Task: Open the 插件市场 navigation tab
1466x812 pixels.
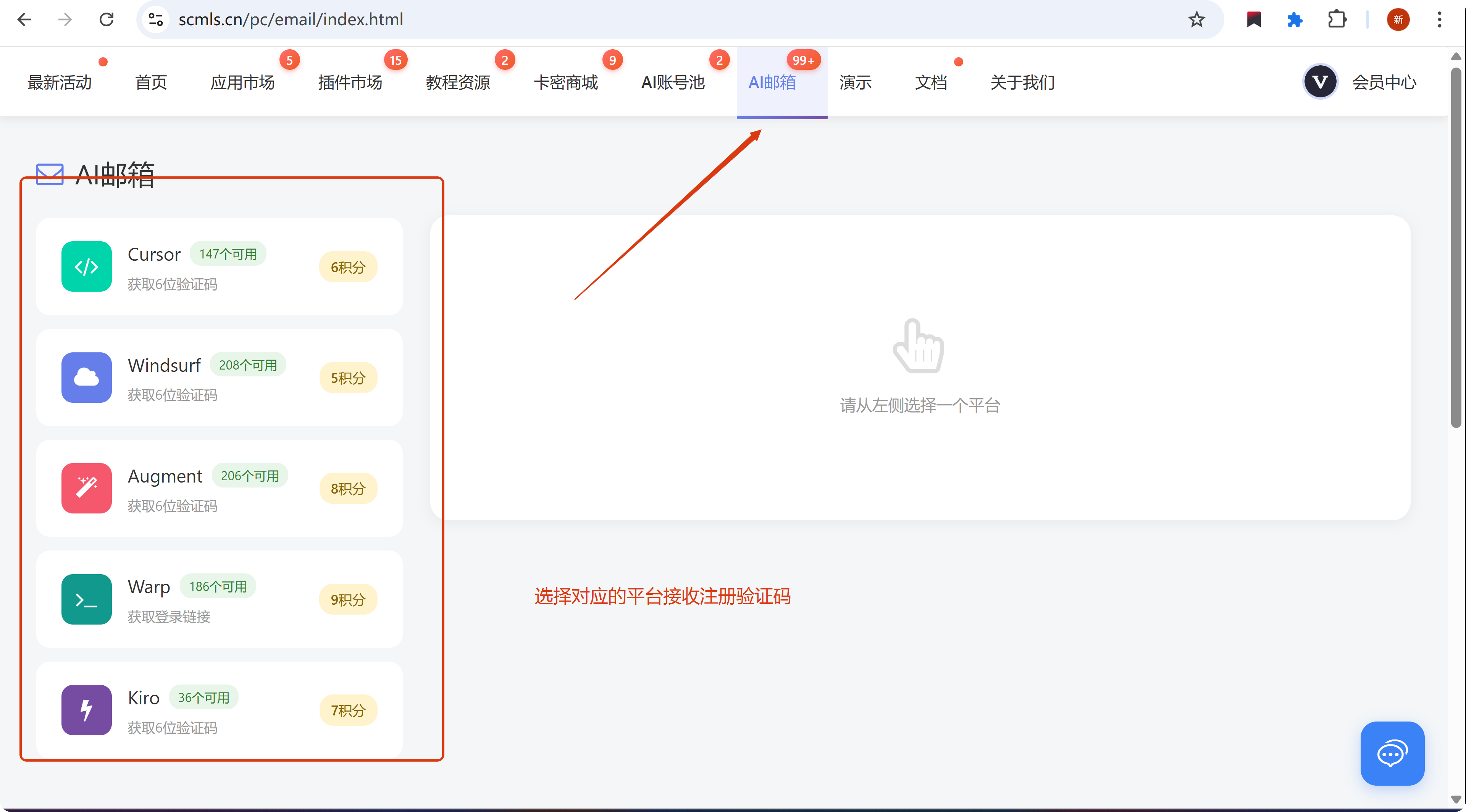Action: (x=350, y=82)
